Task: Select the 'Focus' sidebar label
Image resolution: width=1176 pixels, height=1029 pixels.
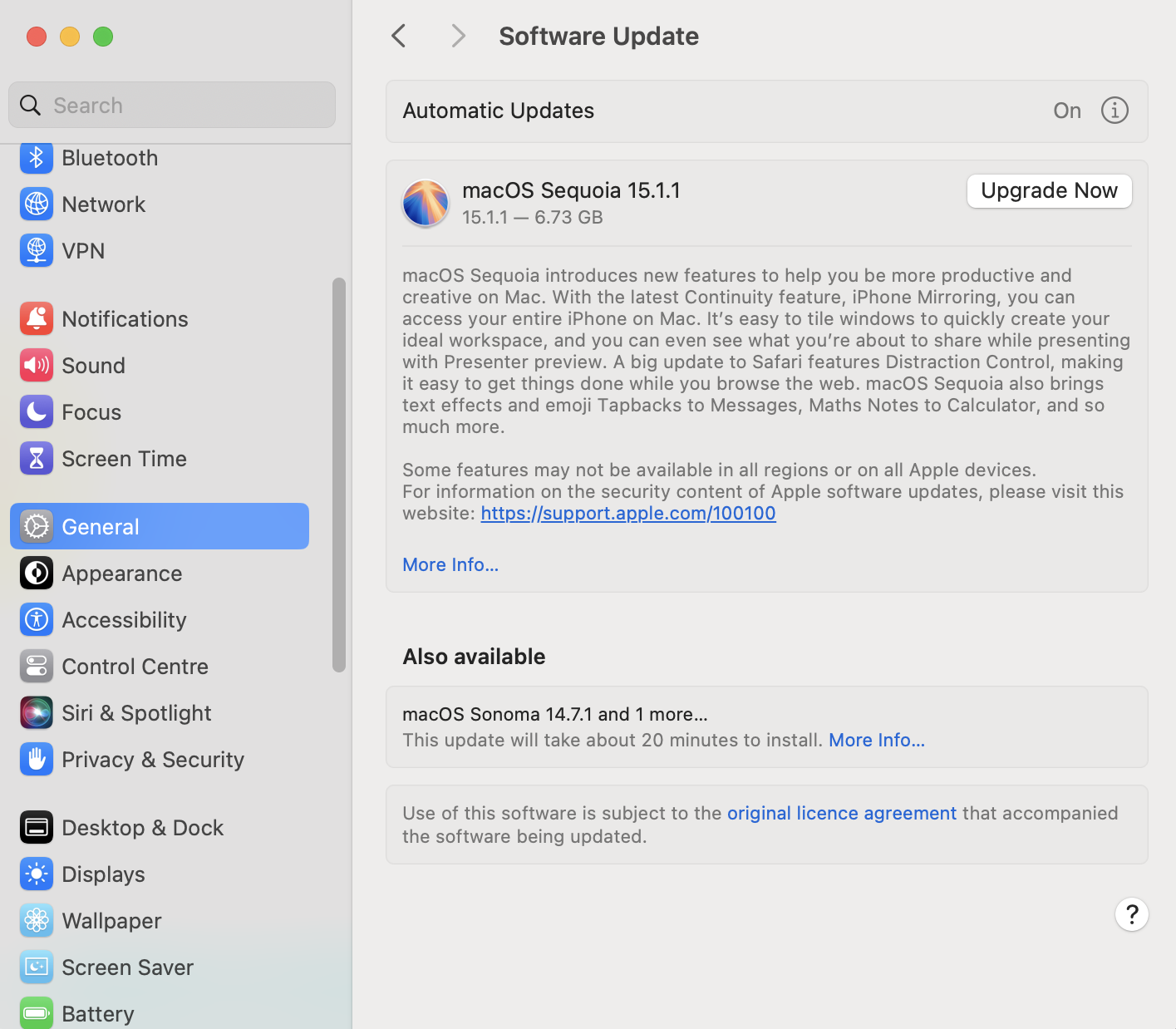Action: coord(91,412)
